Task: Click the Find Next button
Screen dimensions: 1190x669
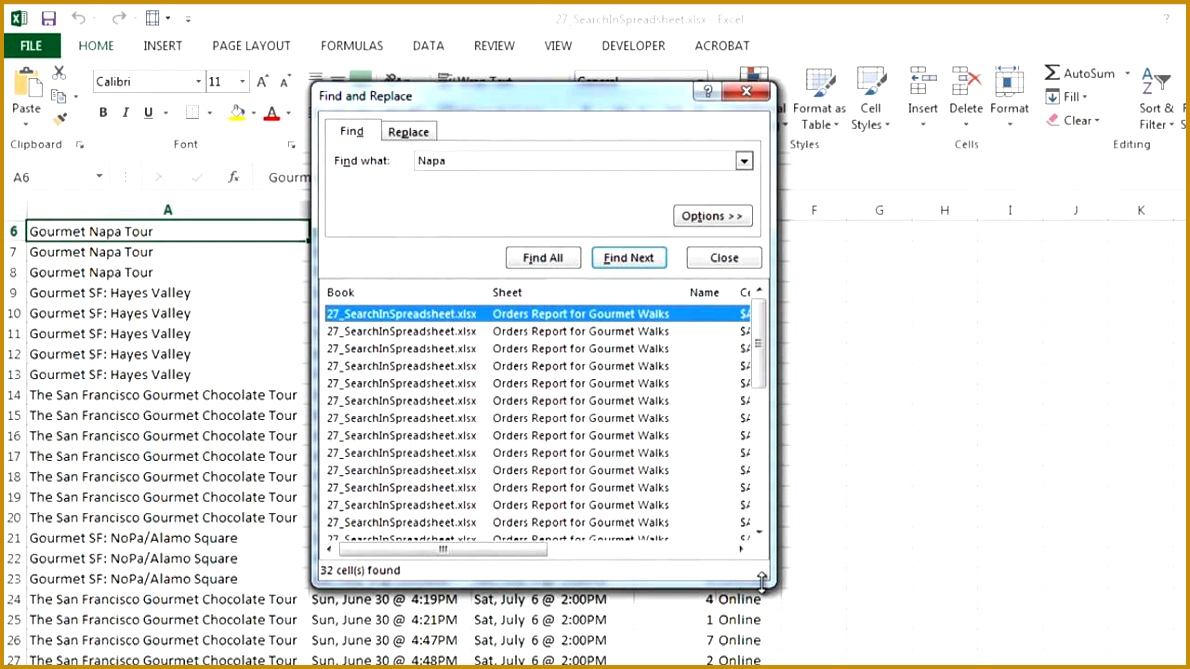Action: (x=628, y=258)
